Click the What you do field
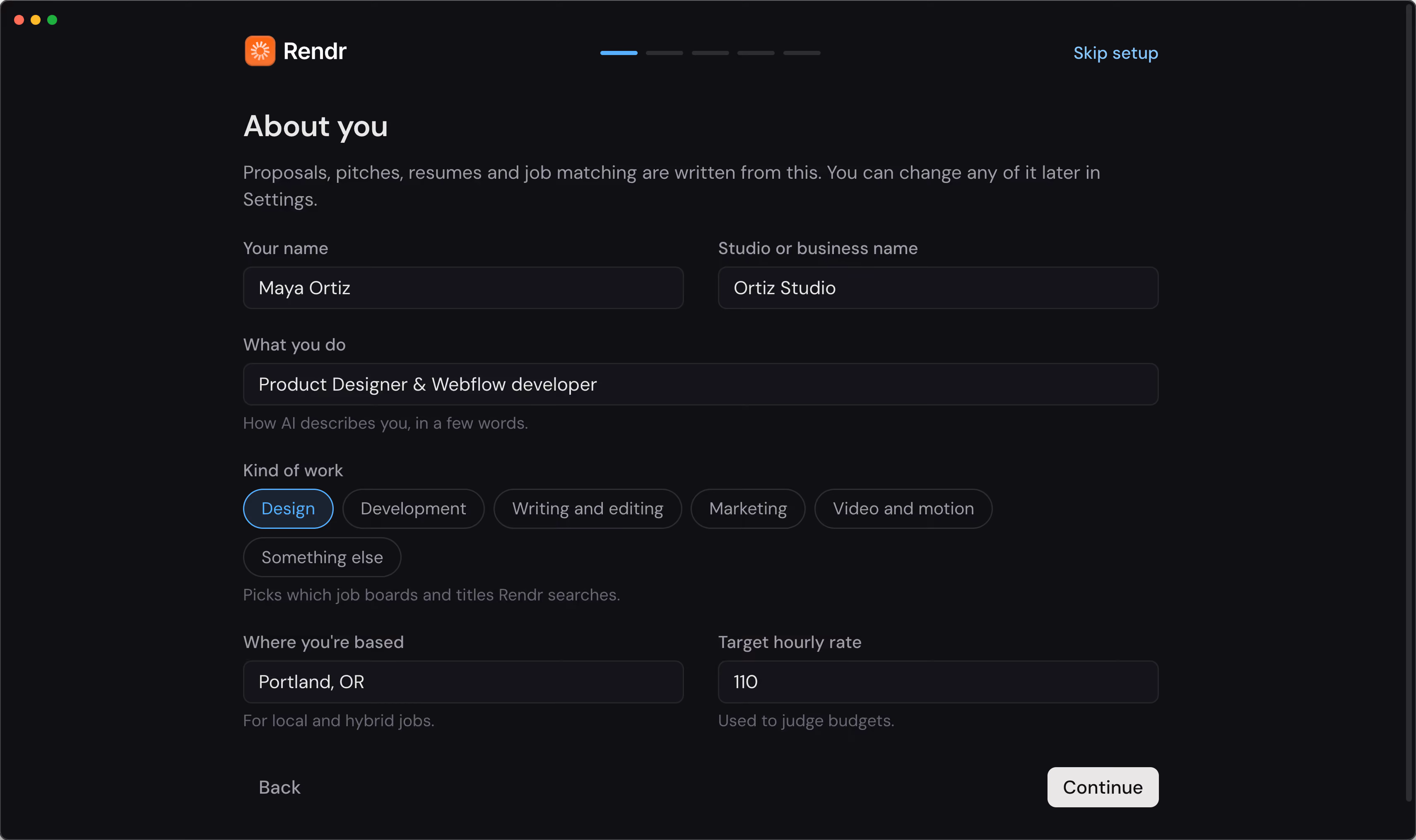 pyautogui.click(x=701, y=384)
